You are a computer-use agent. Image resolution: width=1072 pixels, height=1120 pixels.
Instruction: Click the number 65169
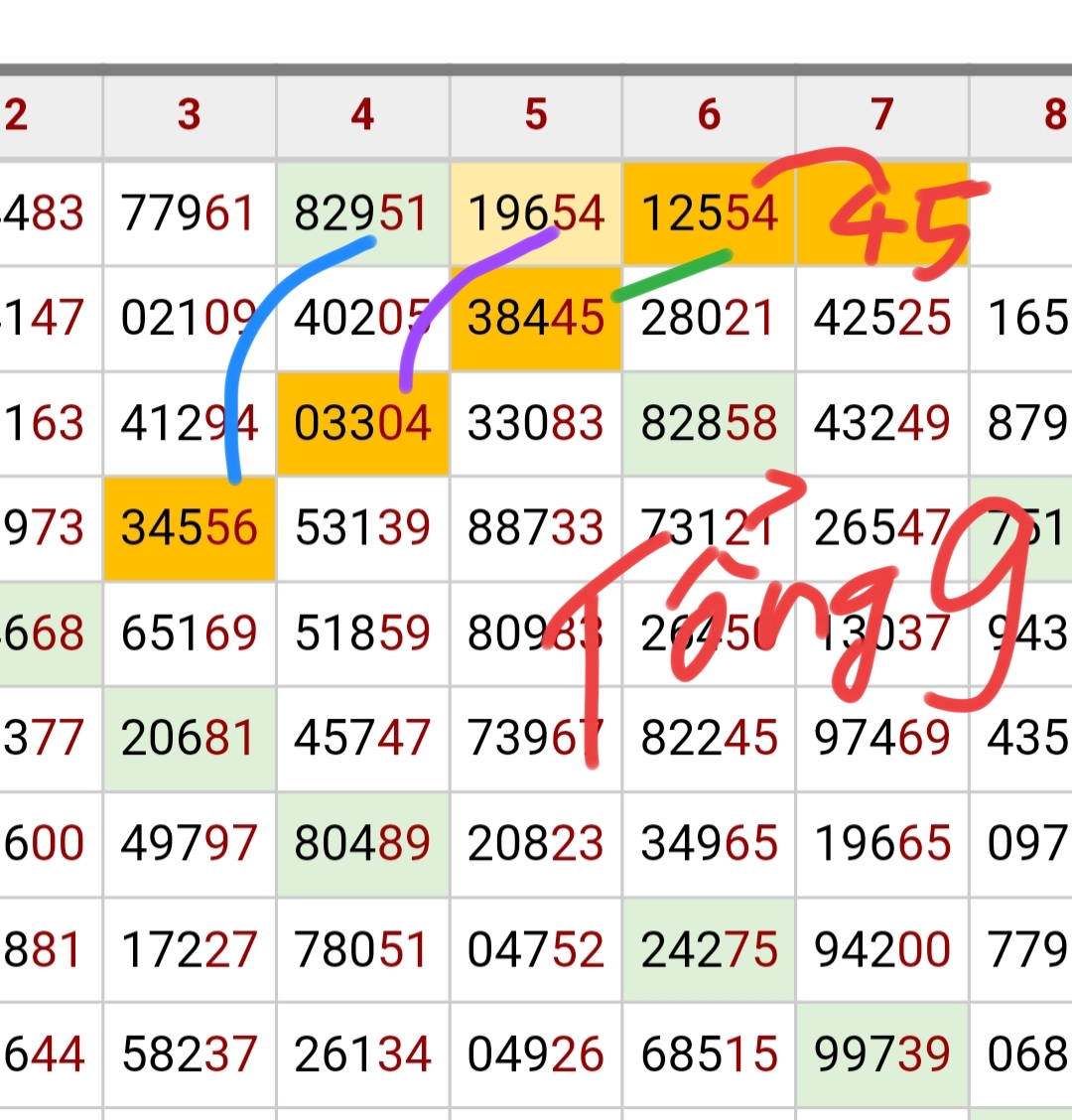[x=190, y=633]
